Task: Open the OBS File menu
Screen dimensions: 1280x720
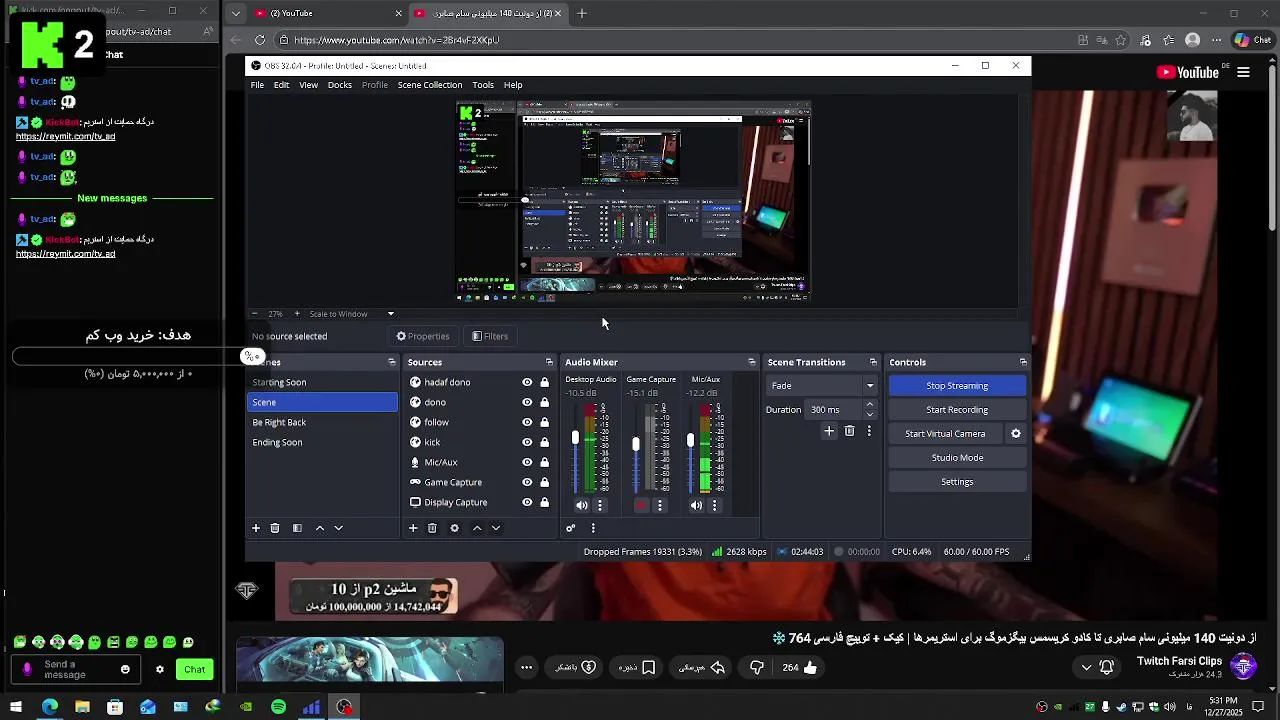Action: 257,85
